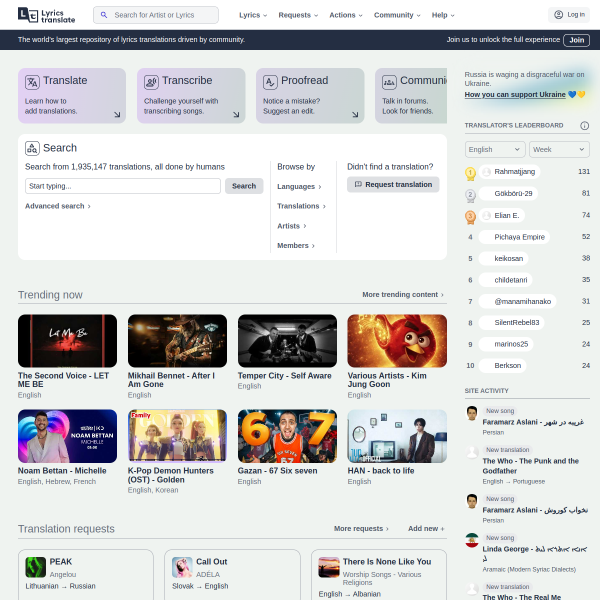600x600 pixels.
Task: Open Berkson leaderboard profile
Action: (502, 365)
